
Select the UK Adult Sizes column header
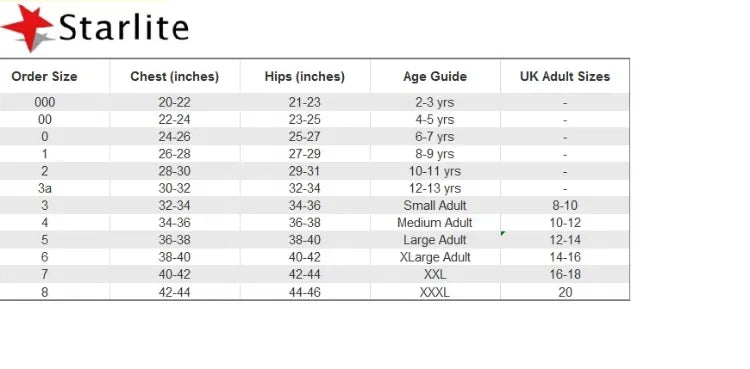(x=565, y=77)
